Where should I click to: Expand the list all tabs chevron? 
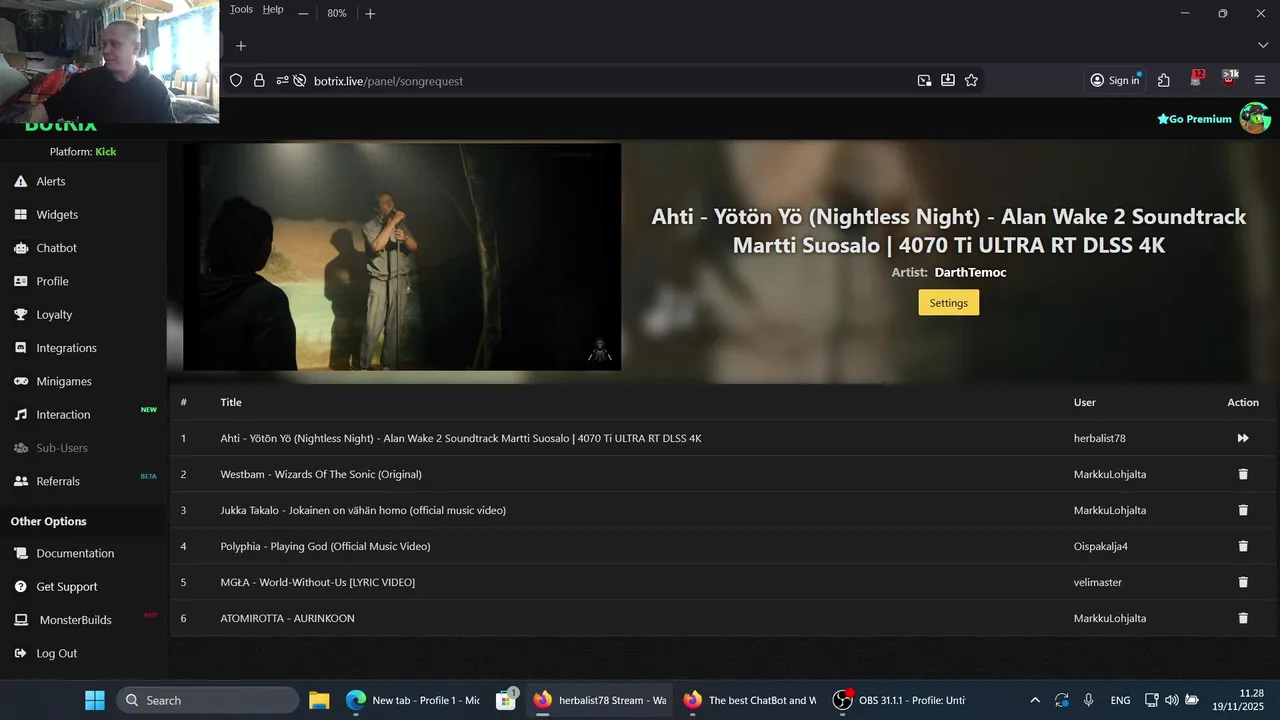(x=1262, y=46)
